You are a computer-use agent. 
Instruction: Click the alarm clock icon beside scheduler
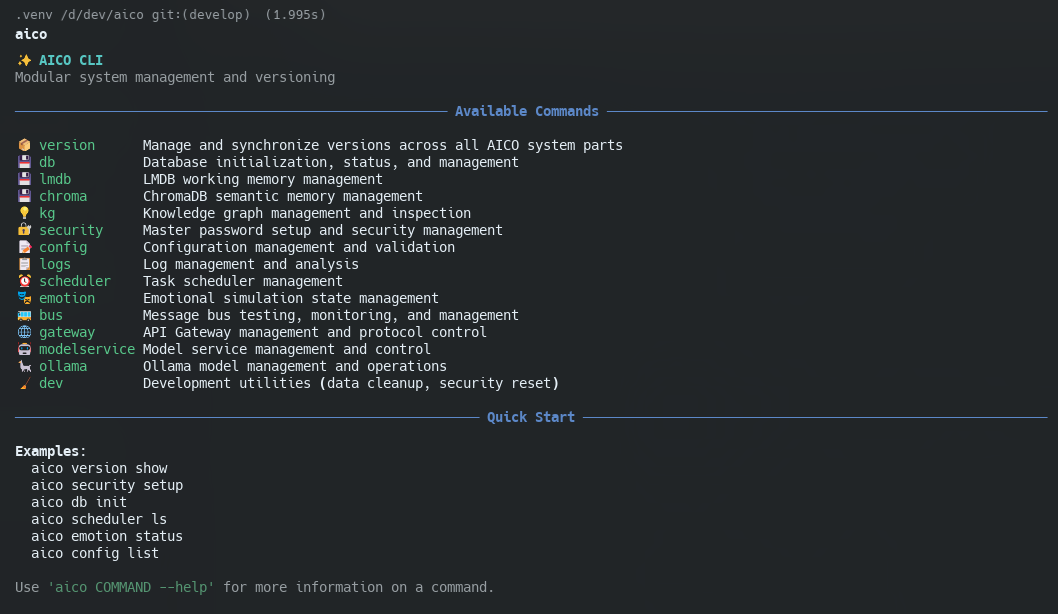24,281
